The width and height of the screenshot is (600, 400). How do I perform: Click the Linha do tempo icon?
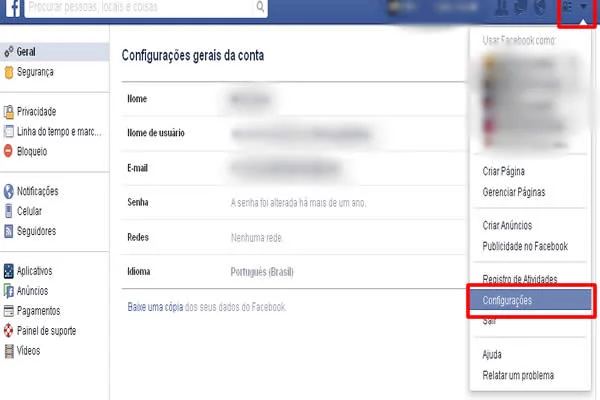click(8, 132)
